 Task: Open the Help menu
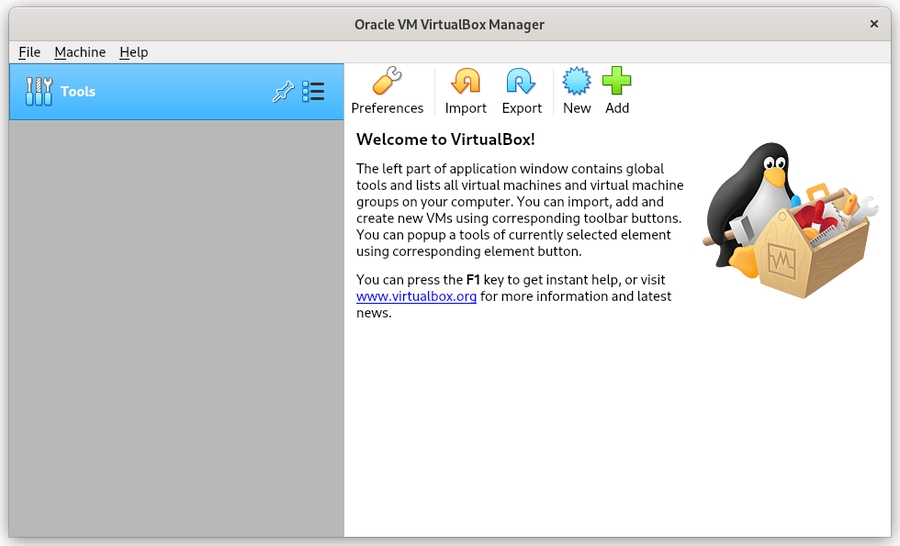[133, 52]
